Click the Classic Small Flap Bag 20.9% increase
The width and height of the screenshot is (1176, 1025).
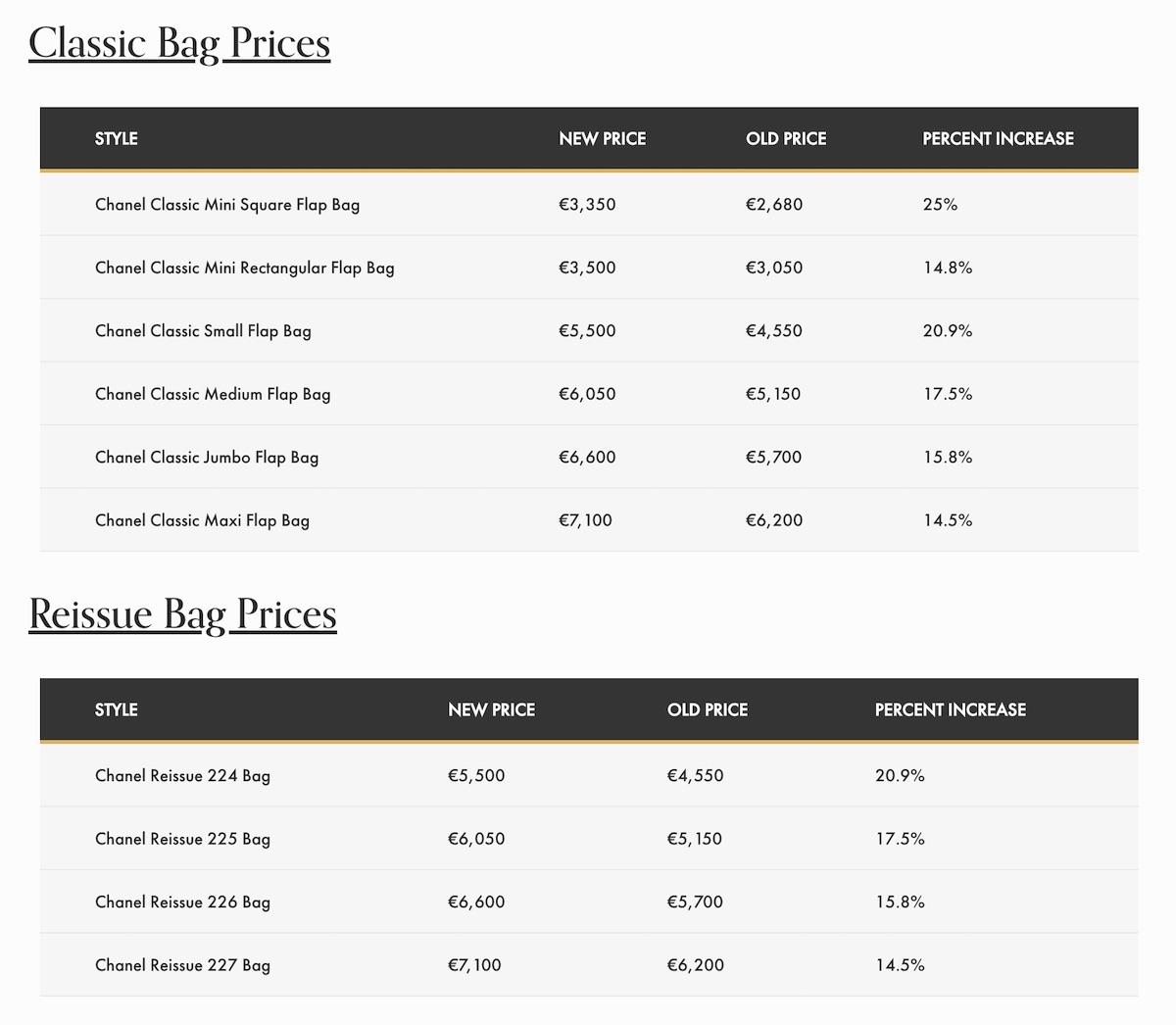coord(948,331)
